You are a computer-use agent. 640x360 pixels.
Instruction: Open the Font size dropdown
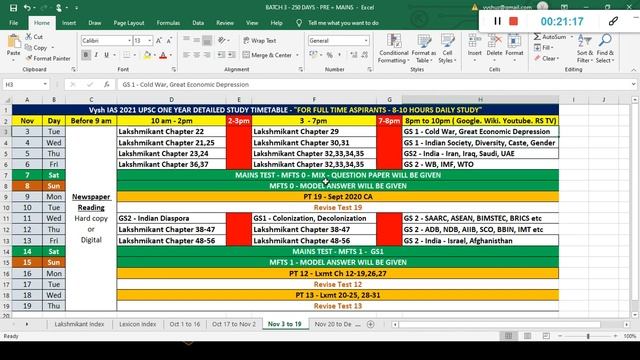149,40
